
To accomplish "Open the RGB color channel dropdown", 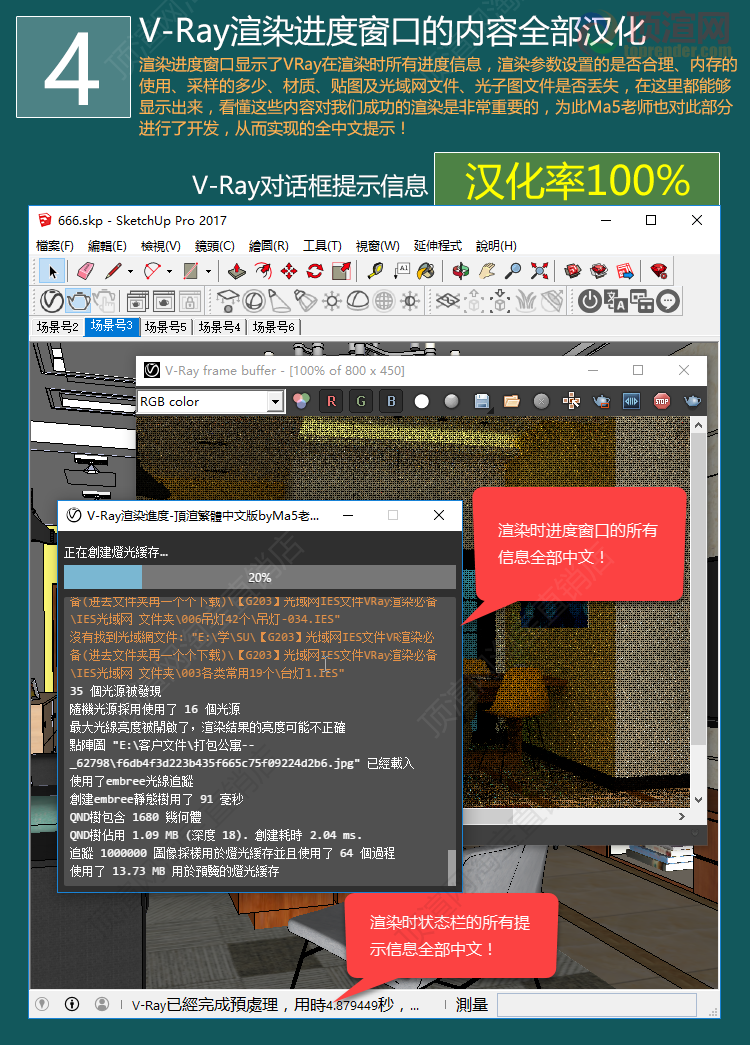I will click(x=275, y=401).
